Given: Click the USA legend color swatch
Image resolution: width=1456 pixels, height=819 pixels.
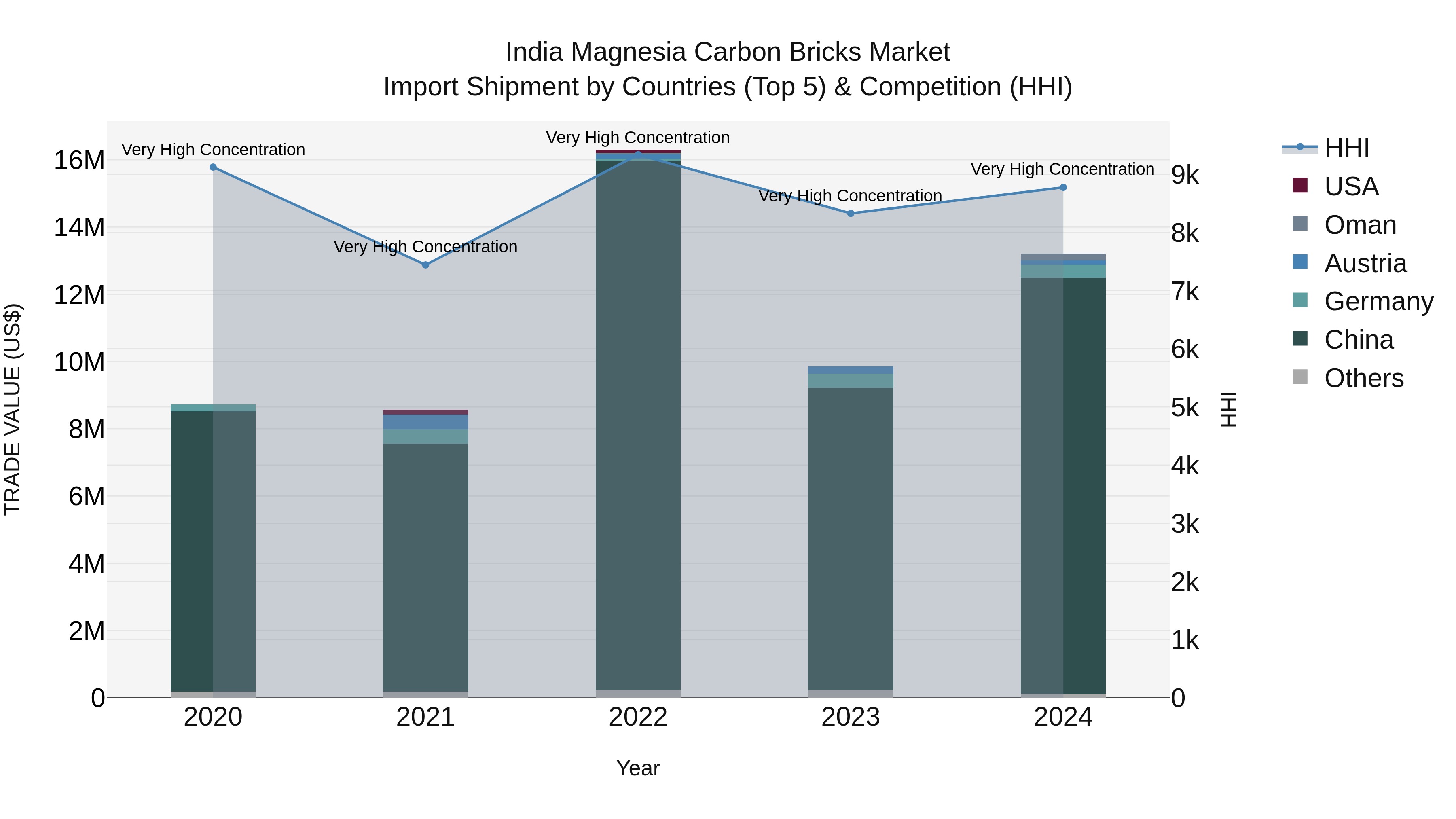Looking at the screenshot, I should coord(1300,185).
